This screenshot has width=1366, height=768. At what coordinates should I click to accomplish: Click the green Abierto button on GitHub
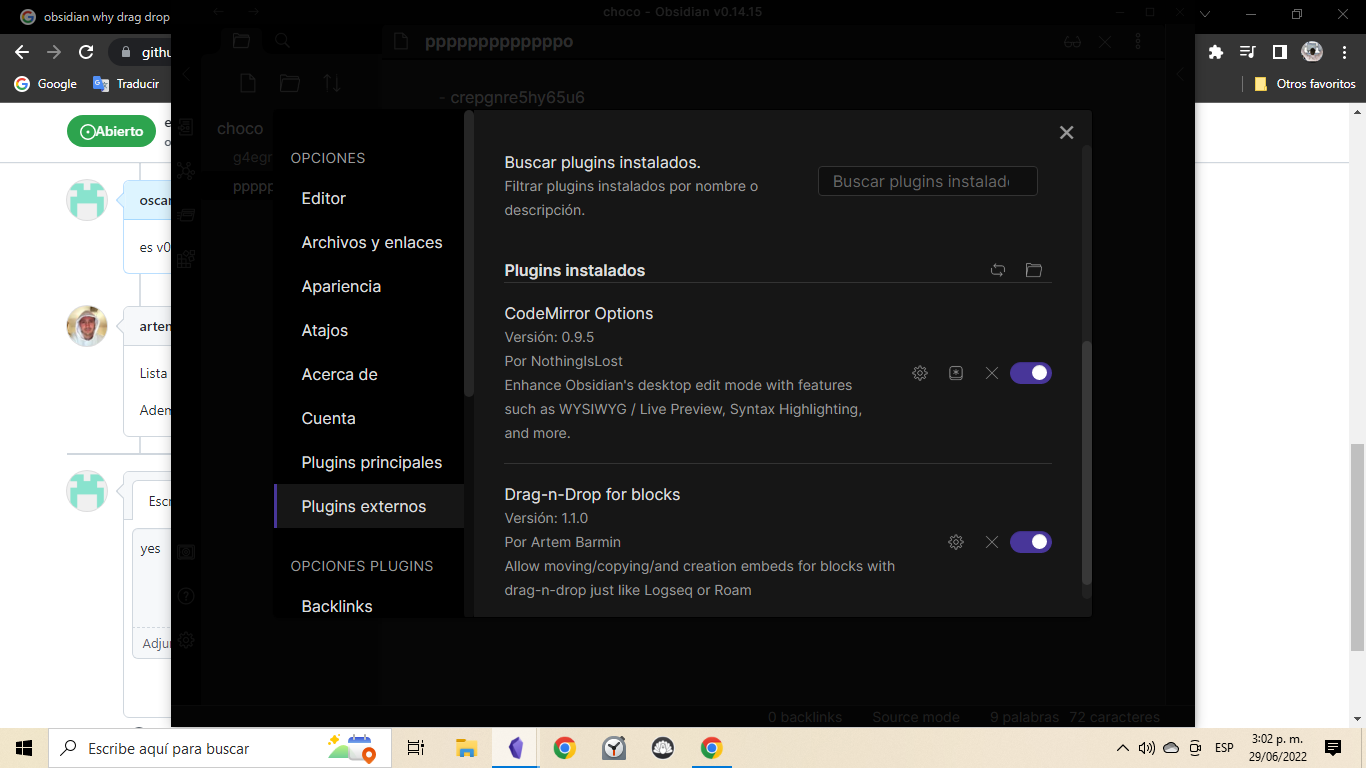coord(111,131)
